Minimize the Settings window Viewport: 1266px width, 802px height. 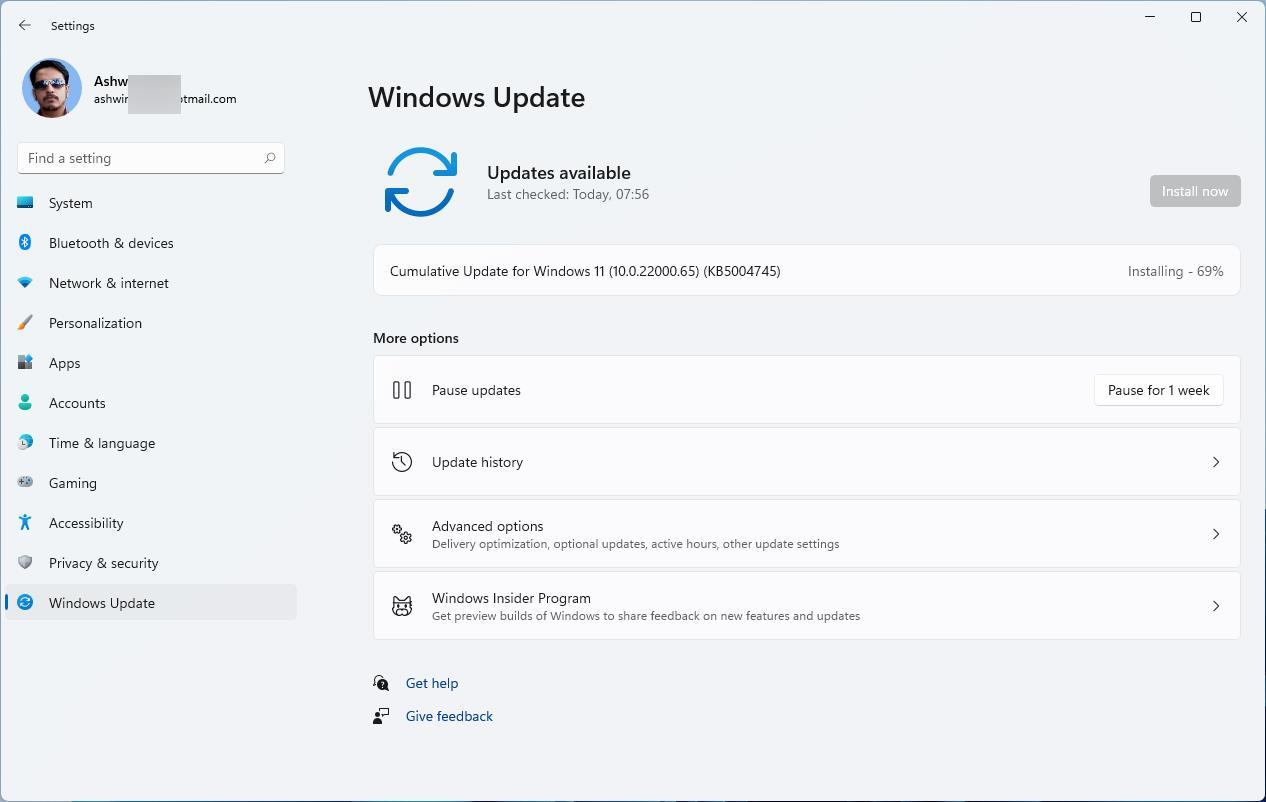[x=1150, y=17]
